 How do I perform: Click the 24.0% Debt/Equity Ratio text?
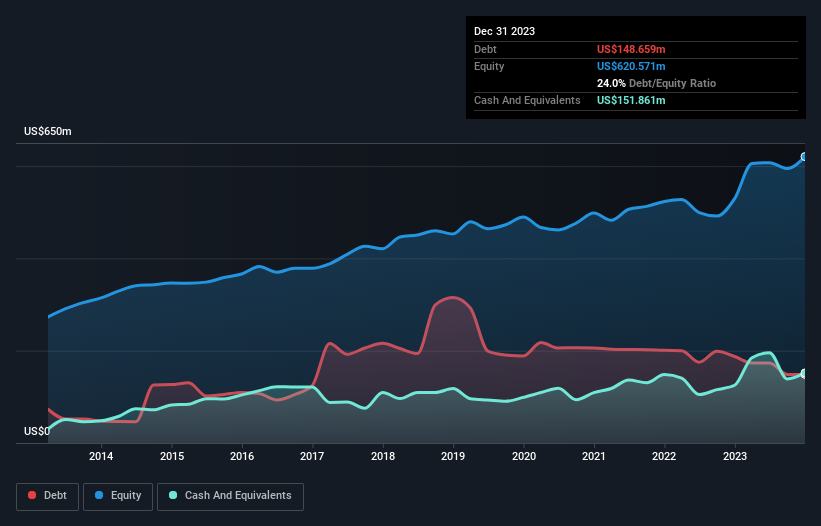(656, 83)
